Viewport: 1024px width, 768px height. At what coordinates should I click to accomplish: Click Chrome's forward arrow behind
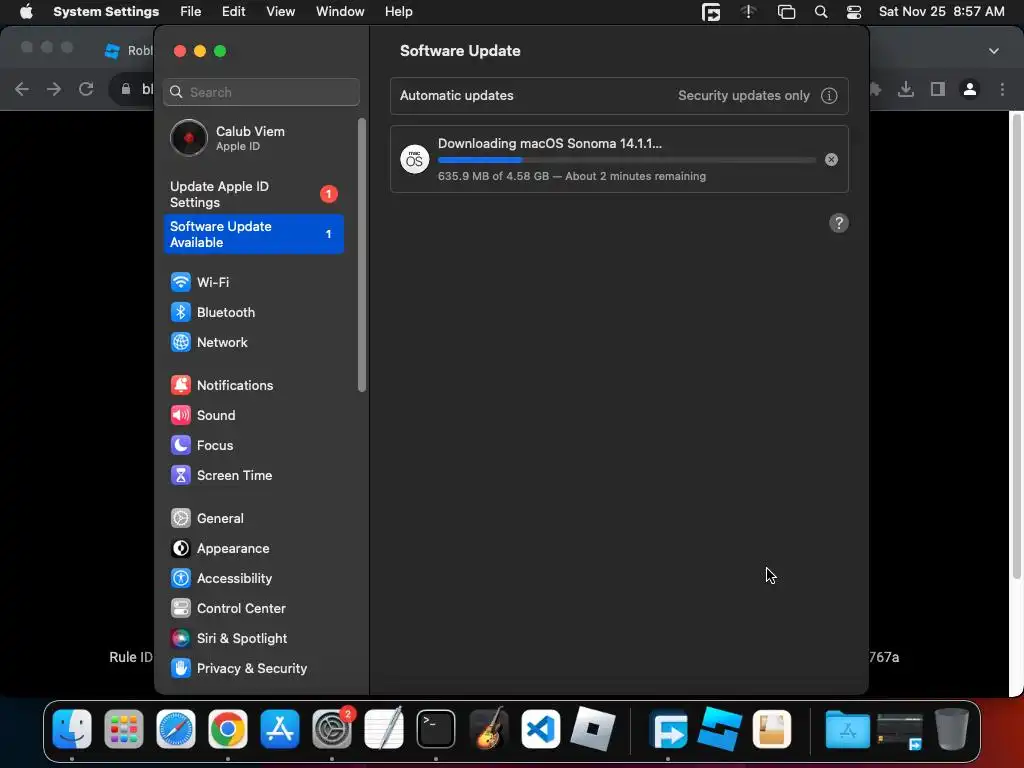[x=54, y=89]
